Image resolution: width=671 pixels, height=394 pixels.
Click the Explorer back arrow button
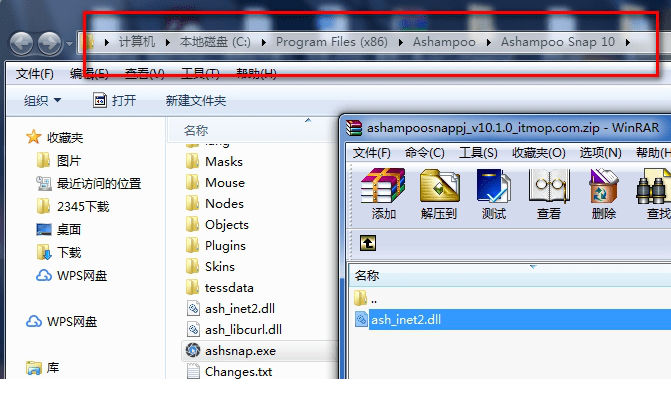[x=21, y=43]
